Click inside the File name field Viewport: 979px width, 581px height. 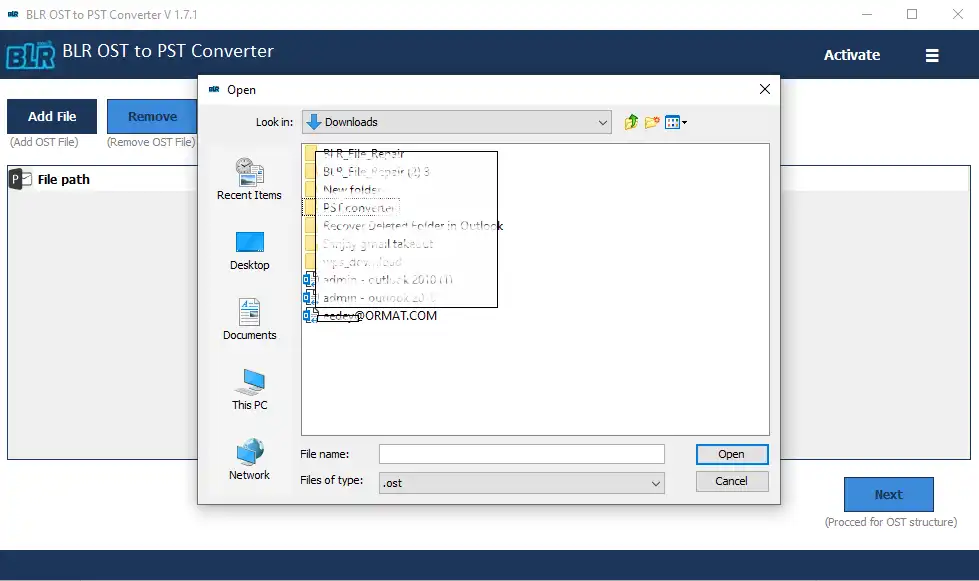tap(520, 453)
